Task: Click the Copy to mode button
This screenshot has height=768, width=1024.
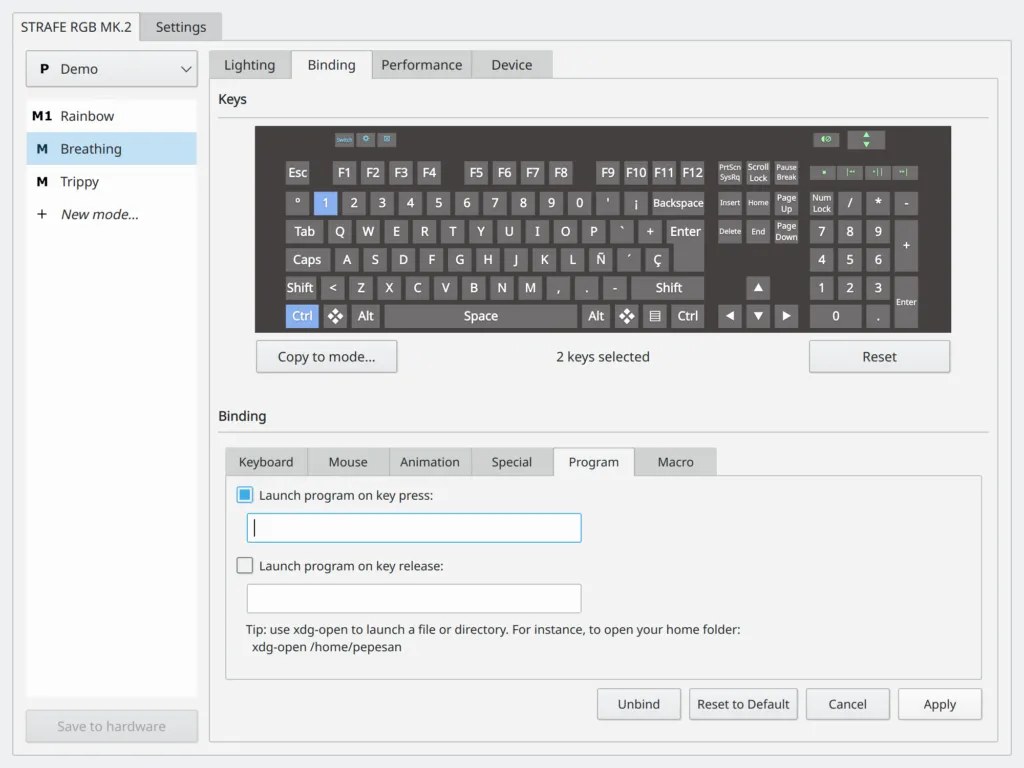Action: pos(326,357)
